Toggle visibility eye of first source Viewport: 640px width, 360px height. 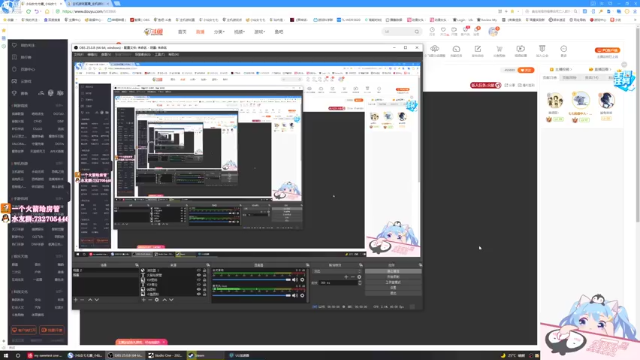(x=199, y=271)
